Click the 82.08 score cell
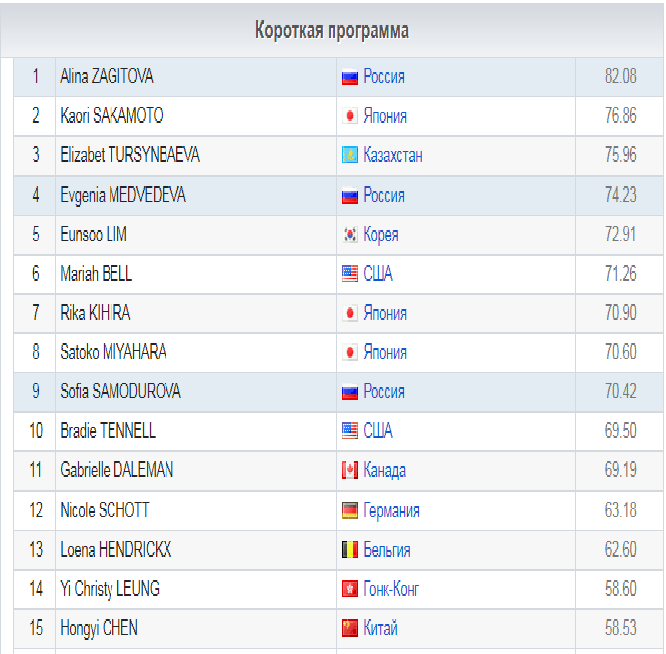Viewport: 666px width, 654px height. 620,77
